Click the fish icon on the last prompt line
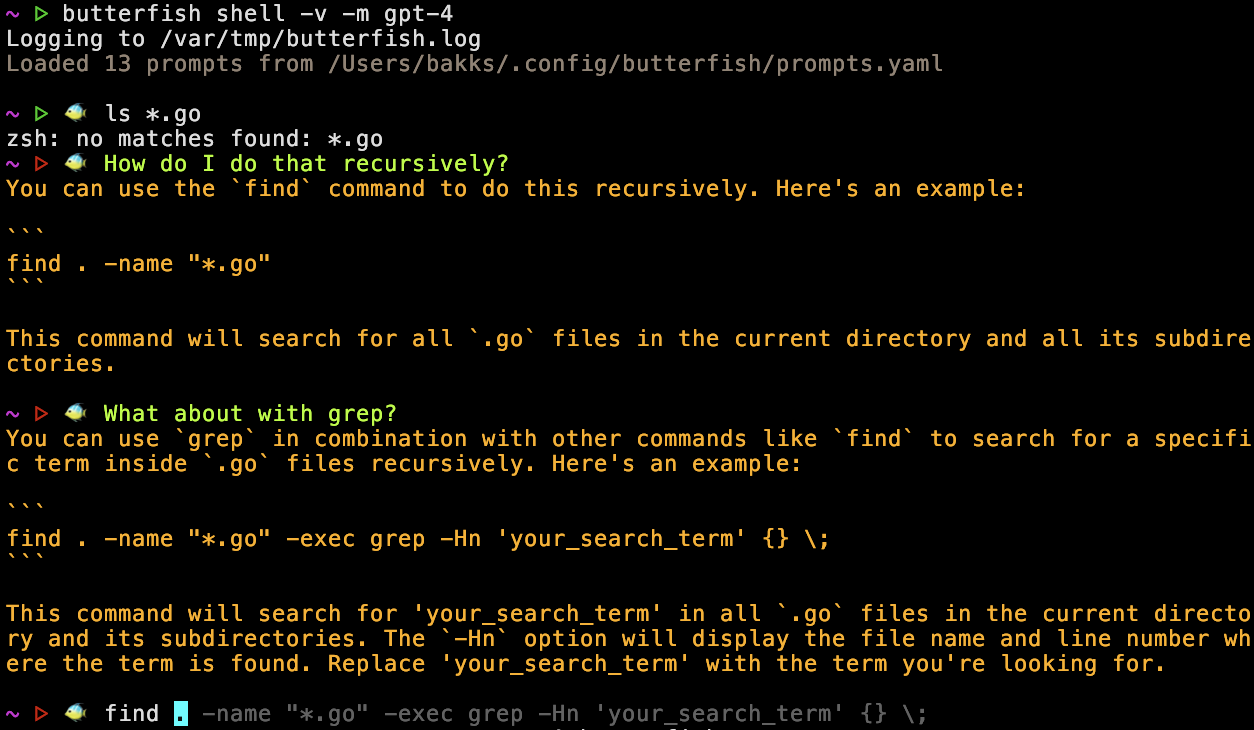The image size is (1254, 730). pos(76,714)
